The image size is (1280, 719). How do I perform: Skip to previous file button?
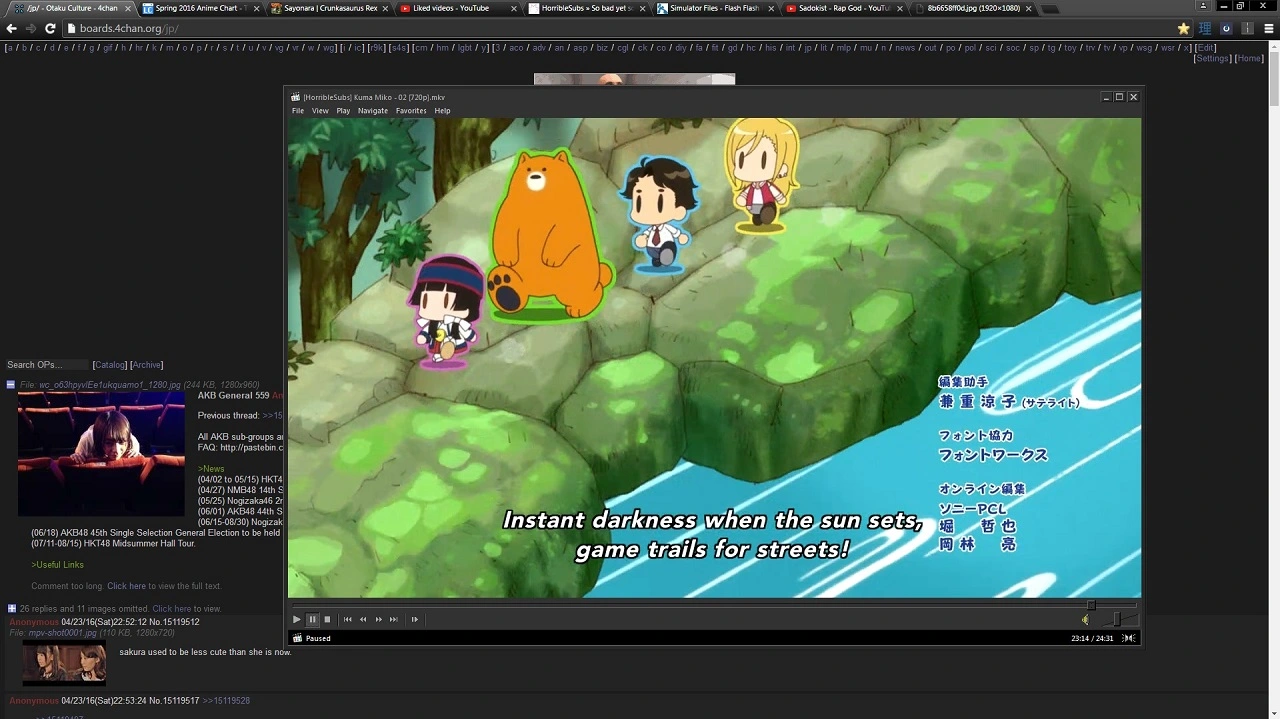tap(347, 620)
